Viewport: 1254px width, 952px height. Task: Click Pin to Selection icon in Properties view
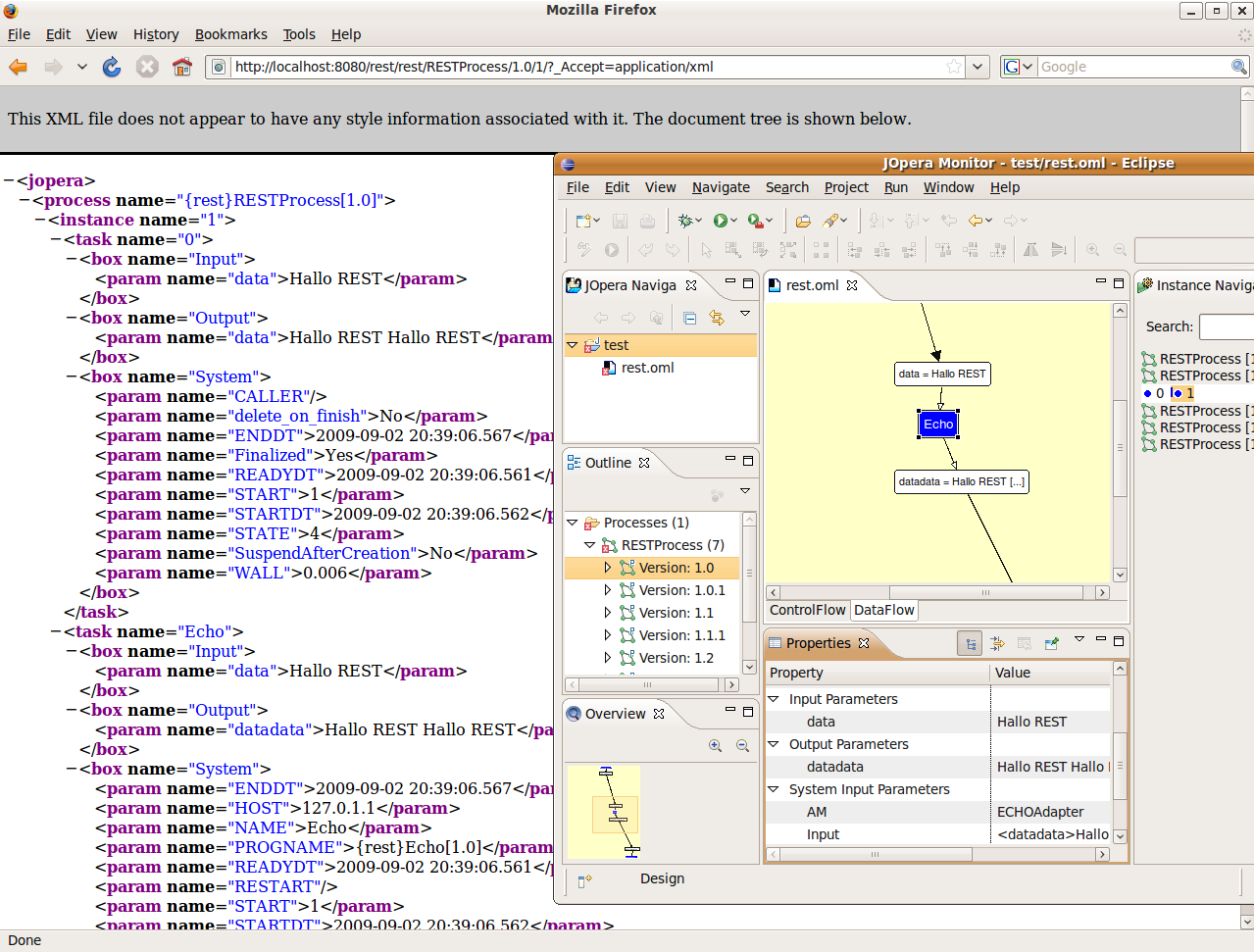(1052, 643)
